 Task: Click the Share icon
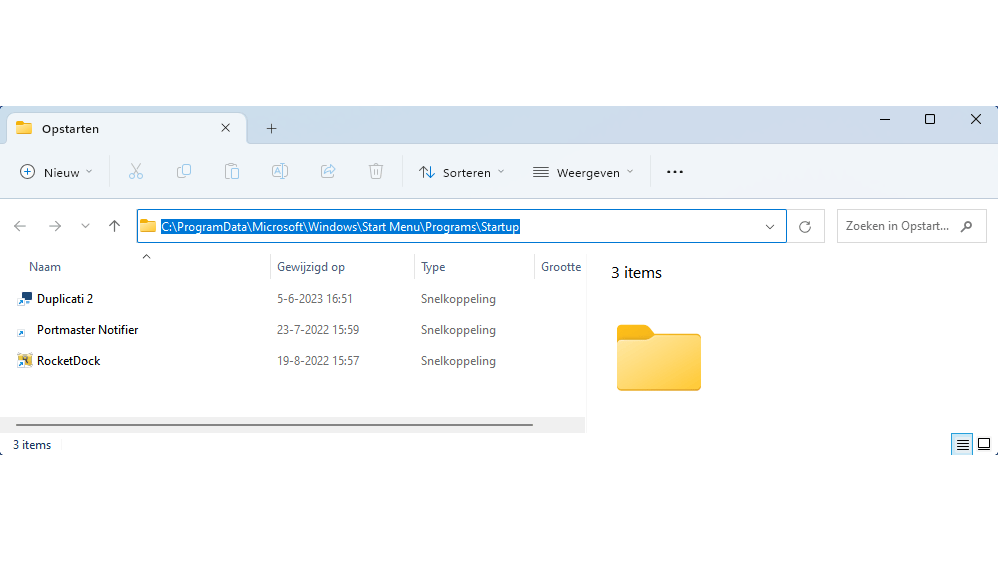tap(328, 171)
